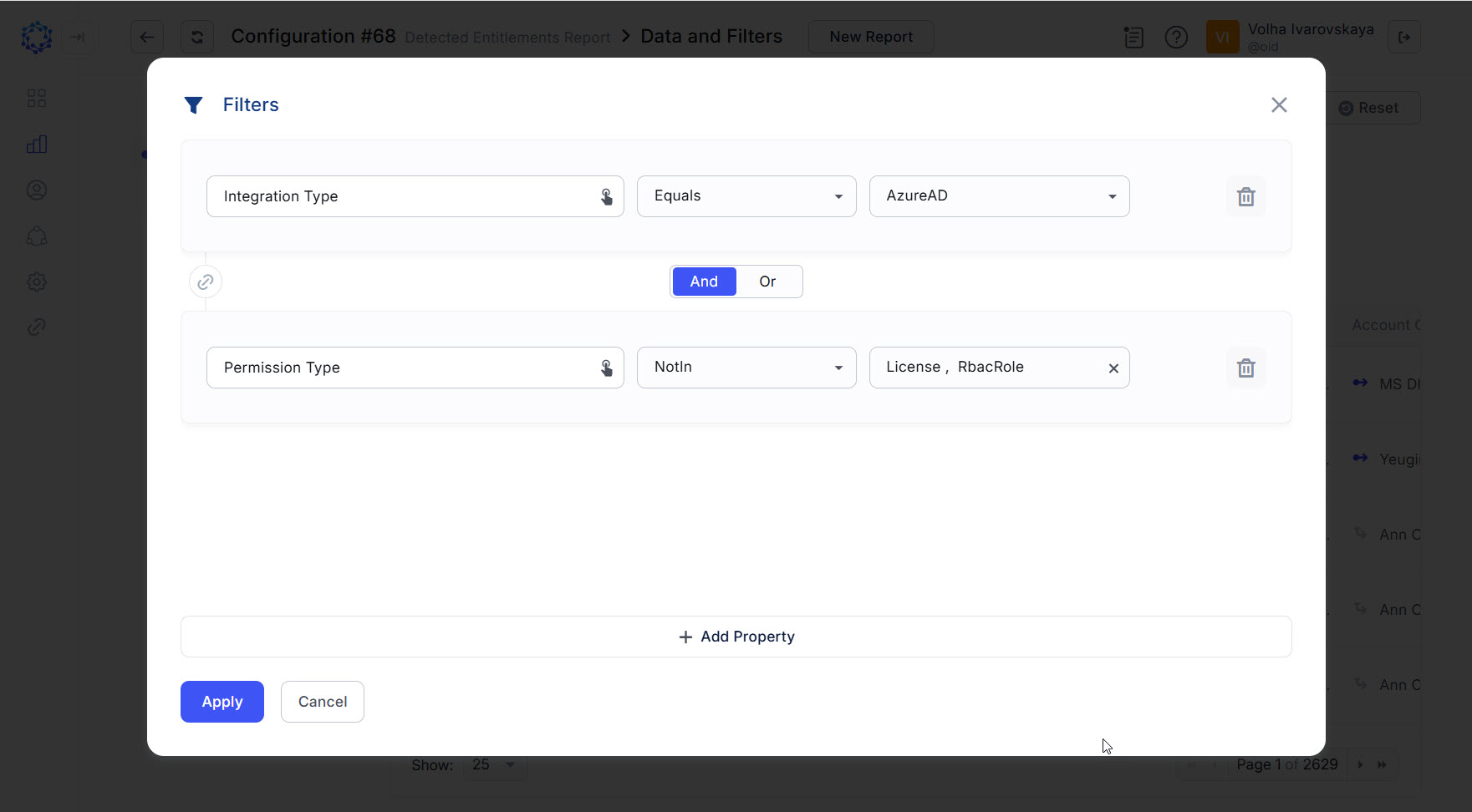This screenshot has width=1472, height=812.
Task: Open the Integrations icon in the sidebar
Action: 37,236
